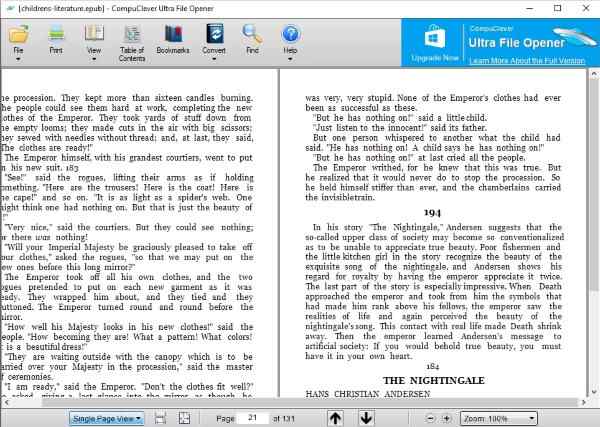This screenshot has width=600, height=427.
Task: Expand the File dropdown arrow
Action: pos(18,59)
